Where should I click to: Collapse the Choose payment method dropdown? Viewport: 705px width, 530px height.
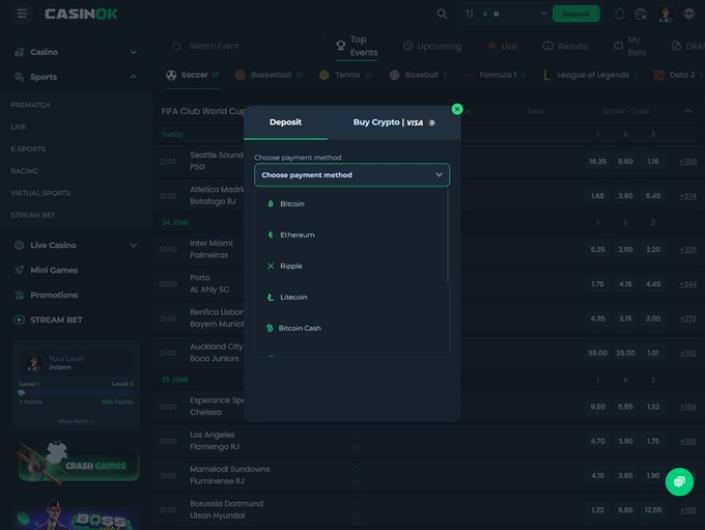tap(438, 175)
